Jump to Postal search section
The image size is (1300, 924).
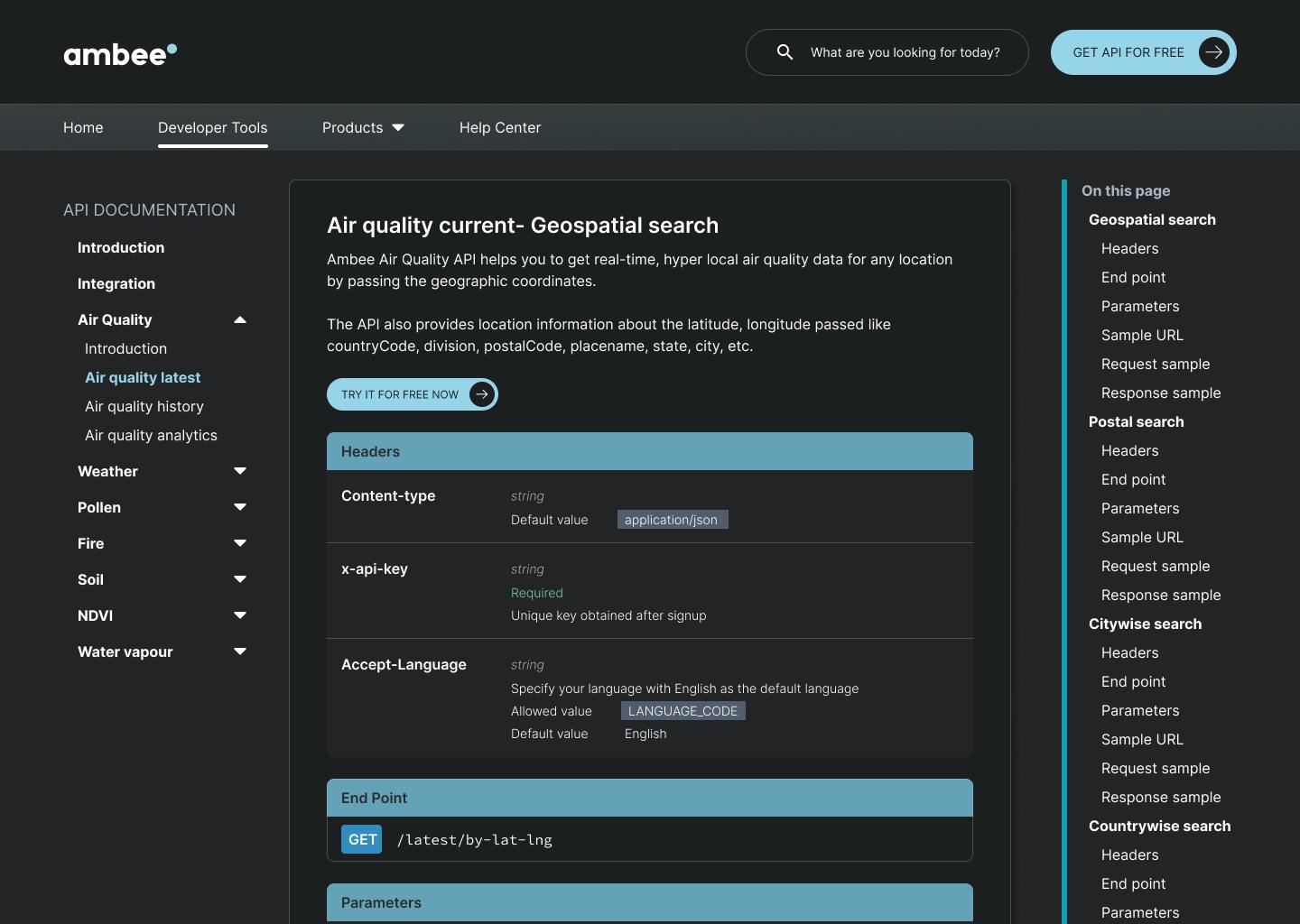tap(1136, 421)
